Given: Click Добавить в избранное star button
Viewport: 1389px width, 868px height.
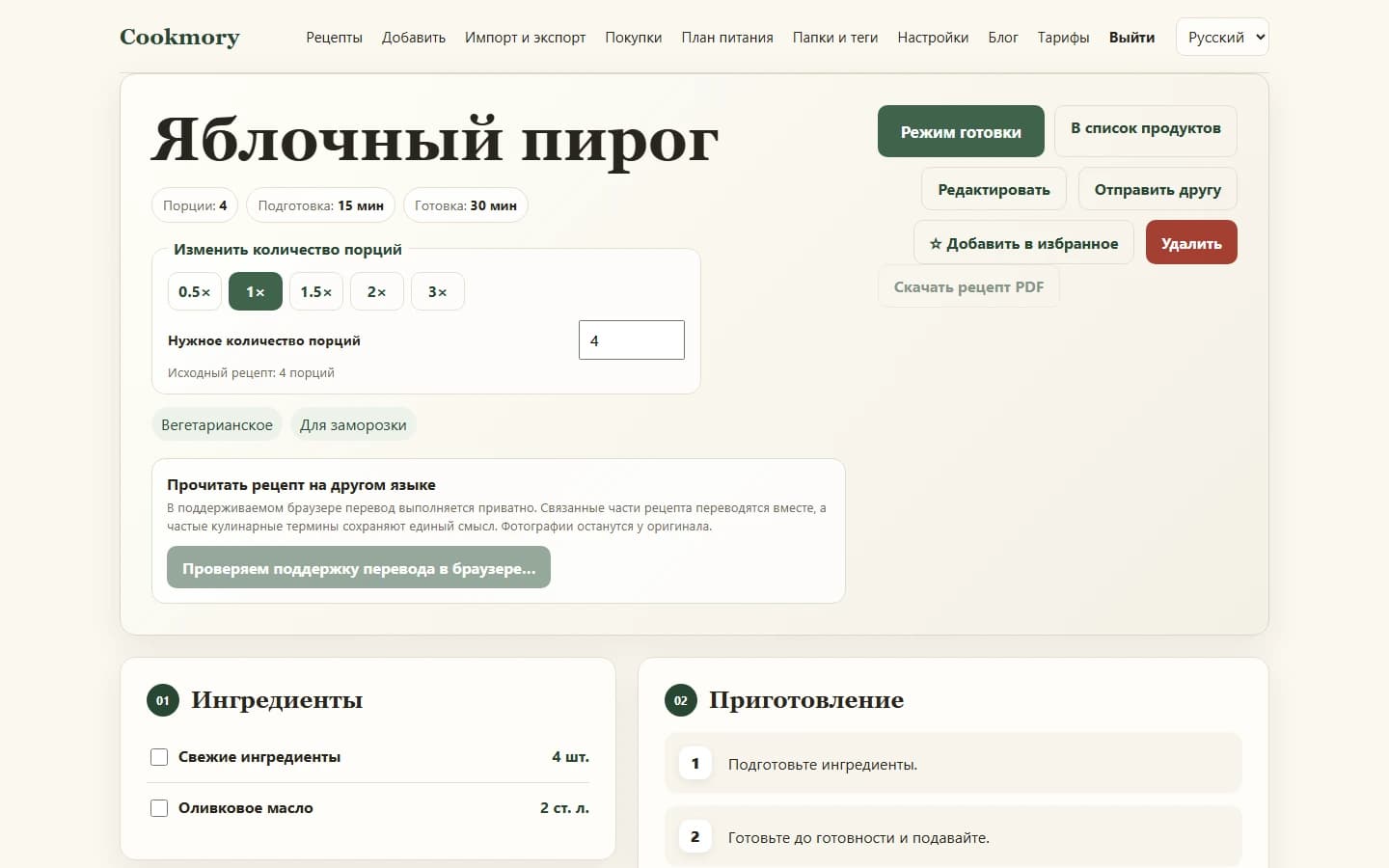Looking at the screenshot, I should (1023, 243).
